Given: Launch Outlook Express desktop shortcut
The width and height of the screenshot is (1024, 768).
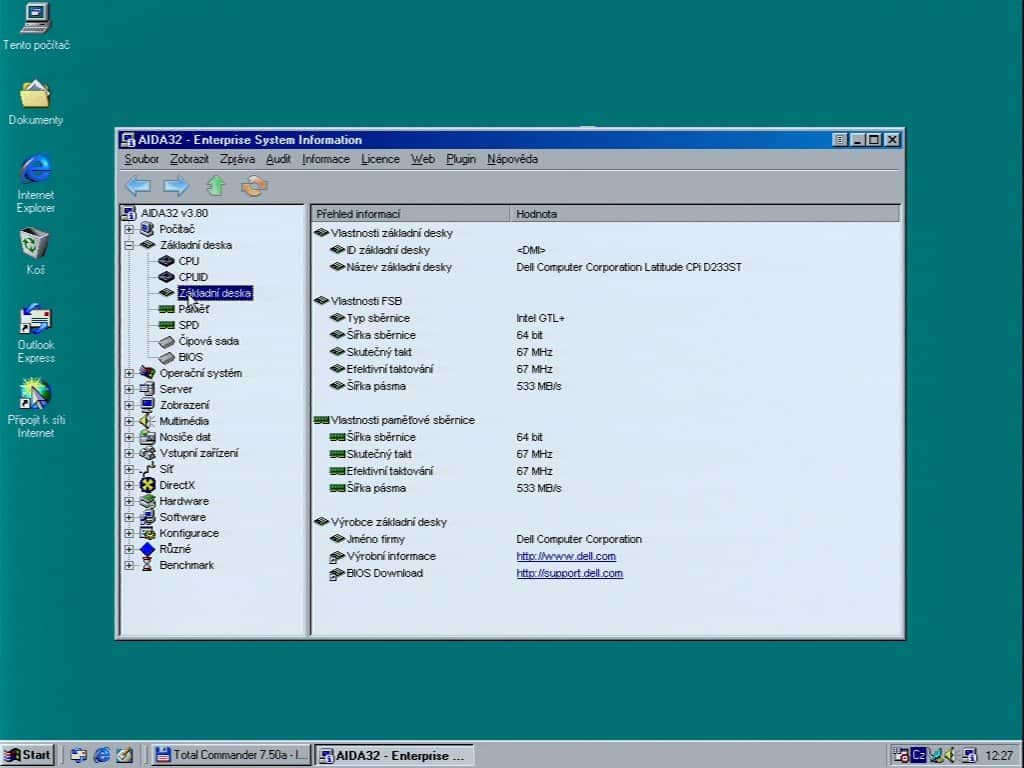Looking at the screenshot, I should (36, 334).
